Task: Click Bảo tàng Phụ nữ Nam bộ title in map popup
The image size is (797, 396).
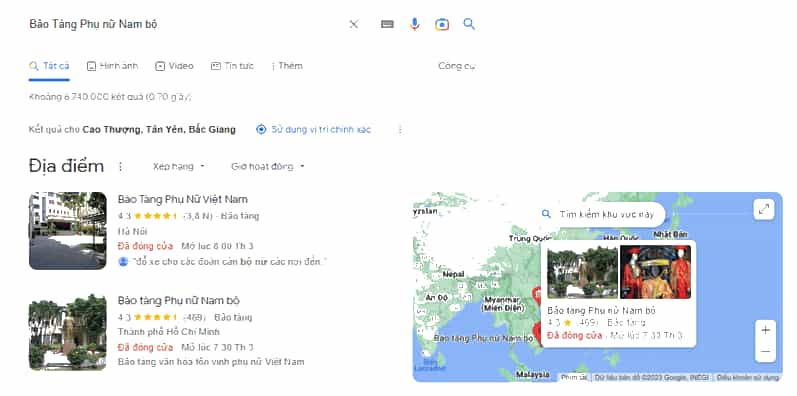Action: [601, 311]
